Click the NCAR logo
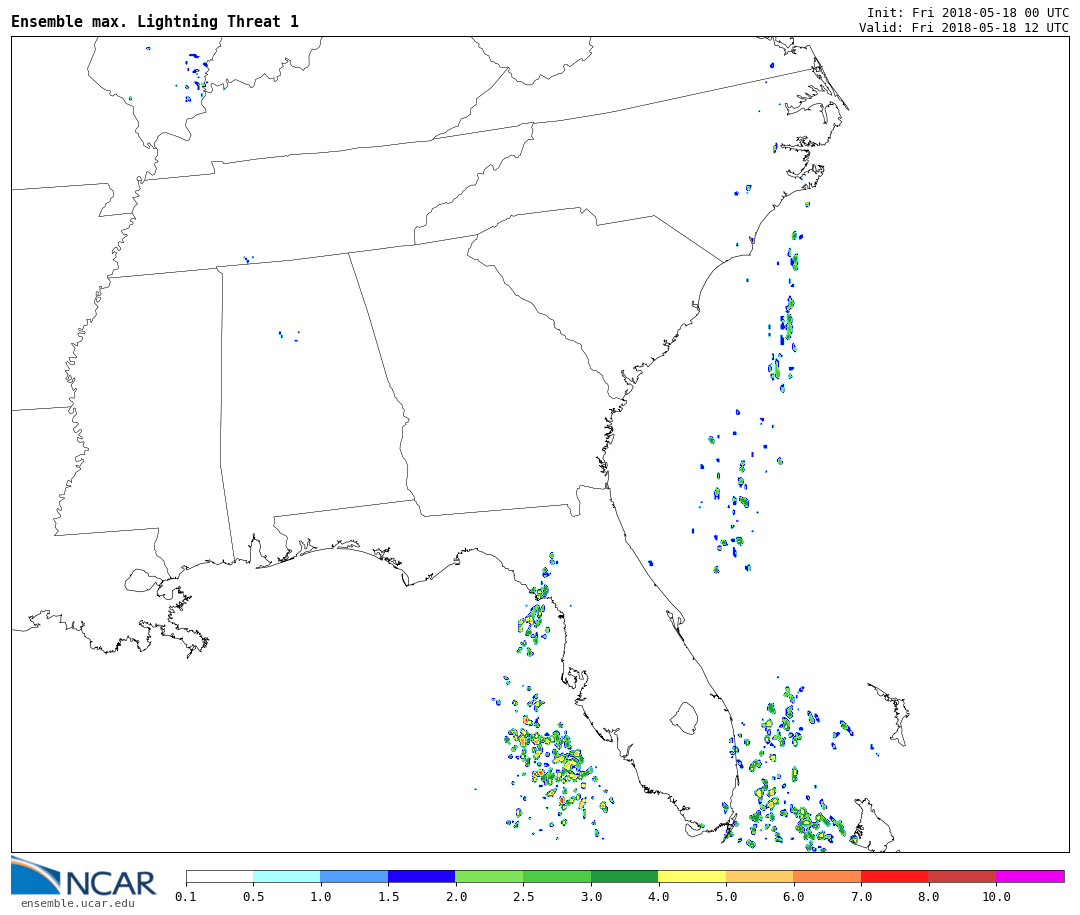This screenshot has width=1080, height=915. pos(83,877)
